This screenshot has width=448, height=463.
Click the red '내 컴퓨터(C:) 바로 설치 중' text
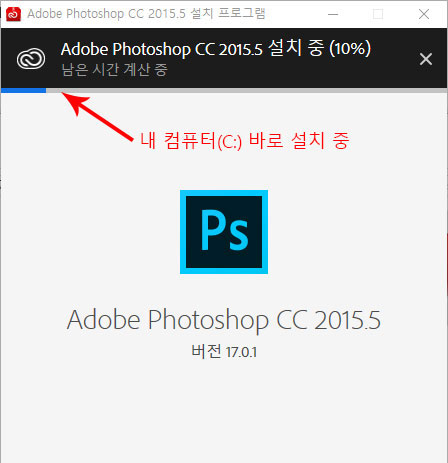(245, 140)
